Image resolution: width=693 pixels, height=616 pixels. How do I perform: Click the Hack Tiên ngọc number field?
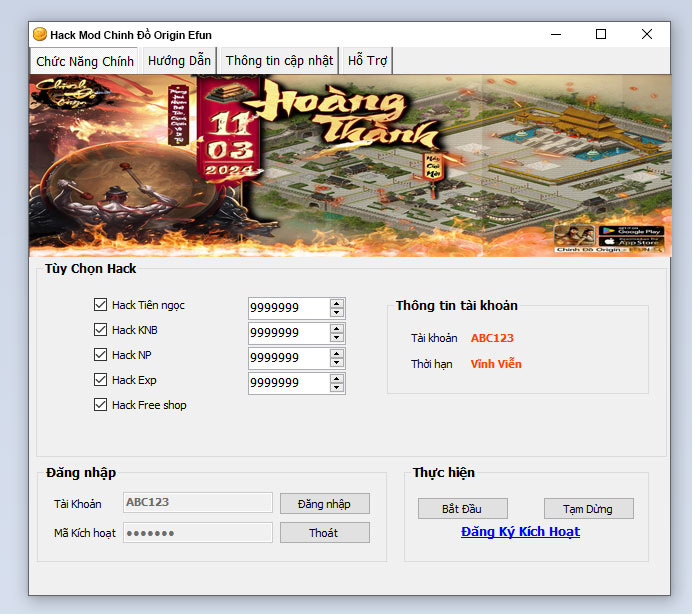click(x=289, y=308)
